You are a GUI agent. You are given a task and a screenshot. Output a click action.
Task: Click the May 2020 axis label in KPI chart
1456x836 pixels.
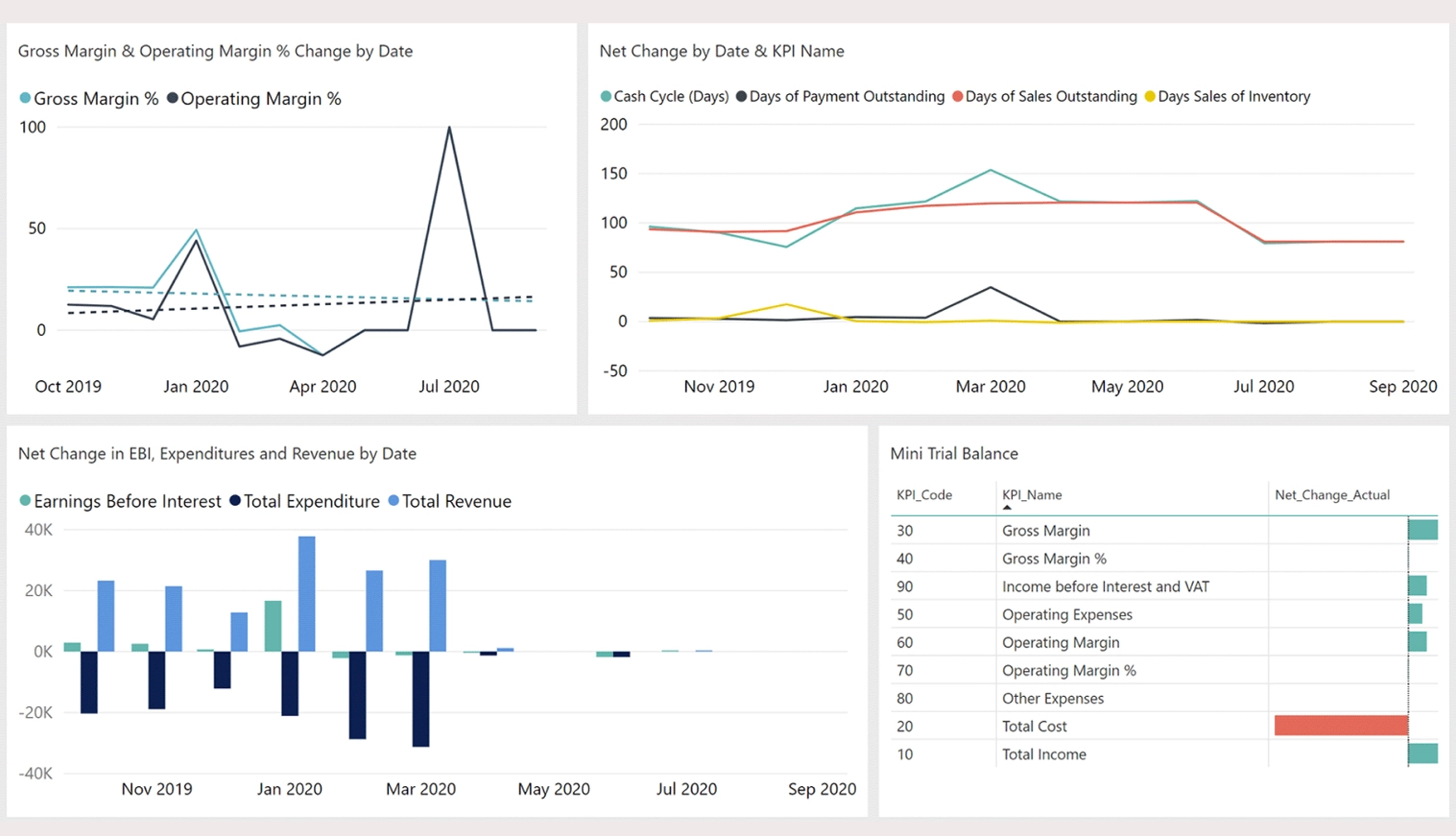click(1127, 387)
